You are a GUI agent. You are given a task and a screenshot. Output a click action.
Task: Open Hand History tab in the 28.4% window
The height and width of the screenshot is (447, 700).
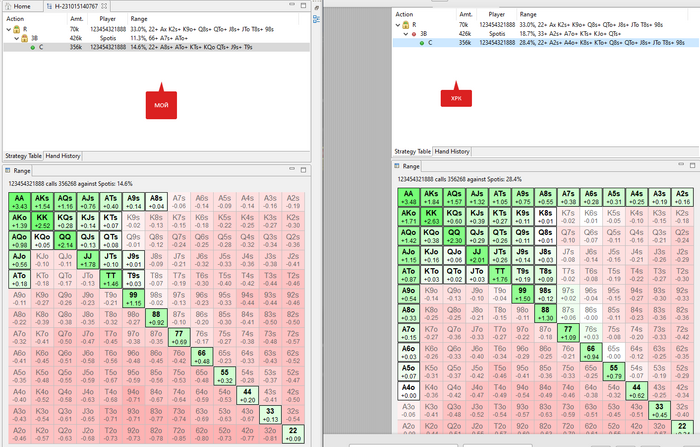[452, 151]
